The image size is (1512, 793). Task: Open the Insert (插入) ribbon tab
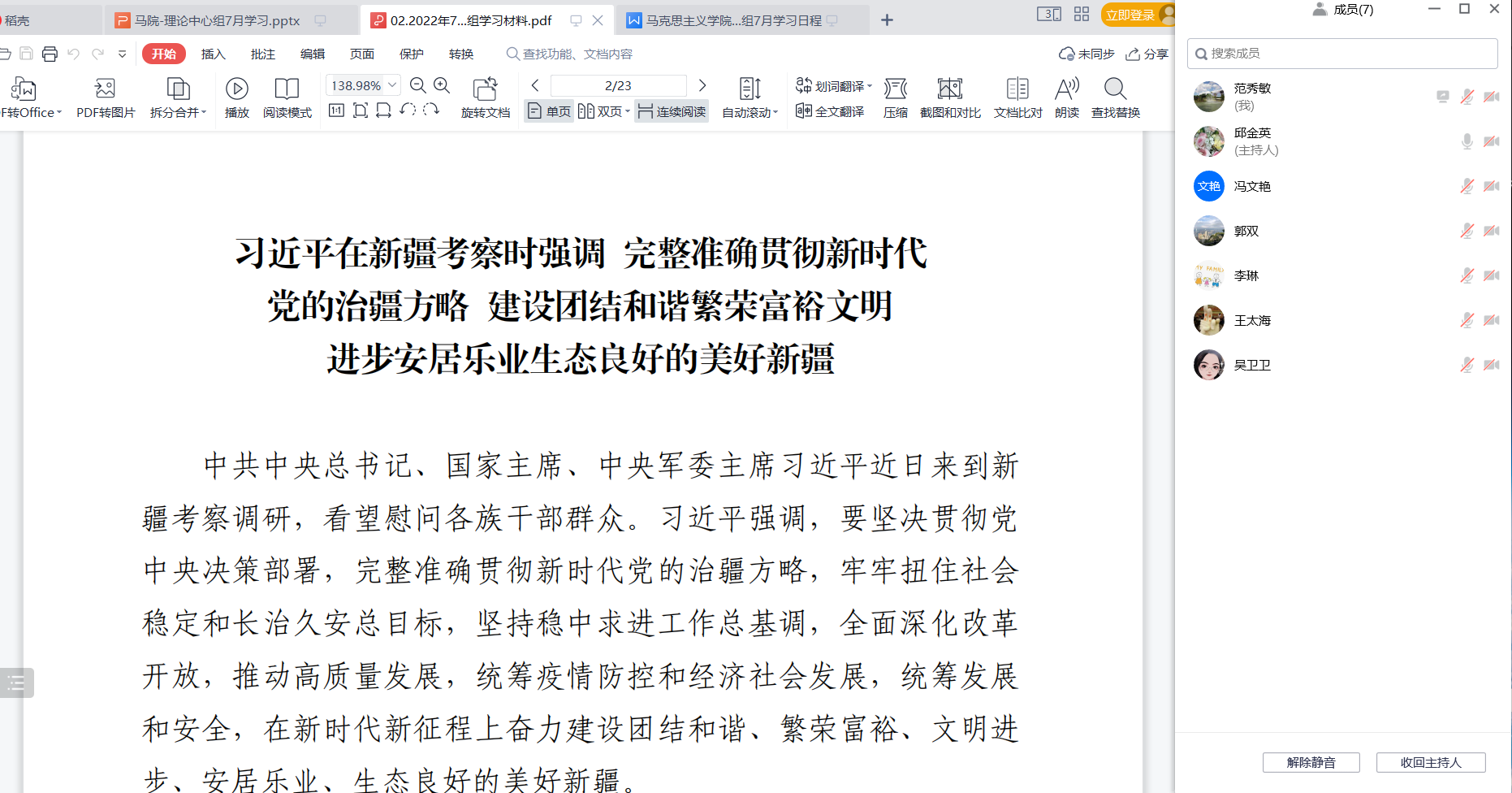(x=213, y=54)
